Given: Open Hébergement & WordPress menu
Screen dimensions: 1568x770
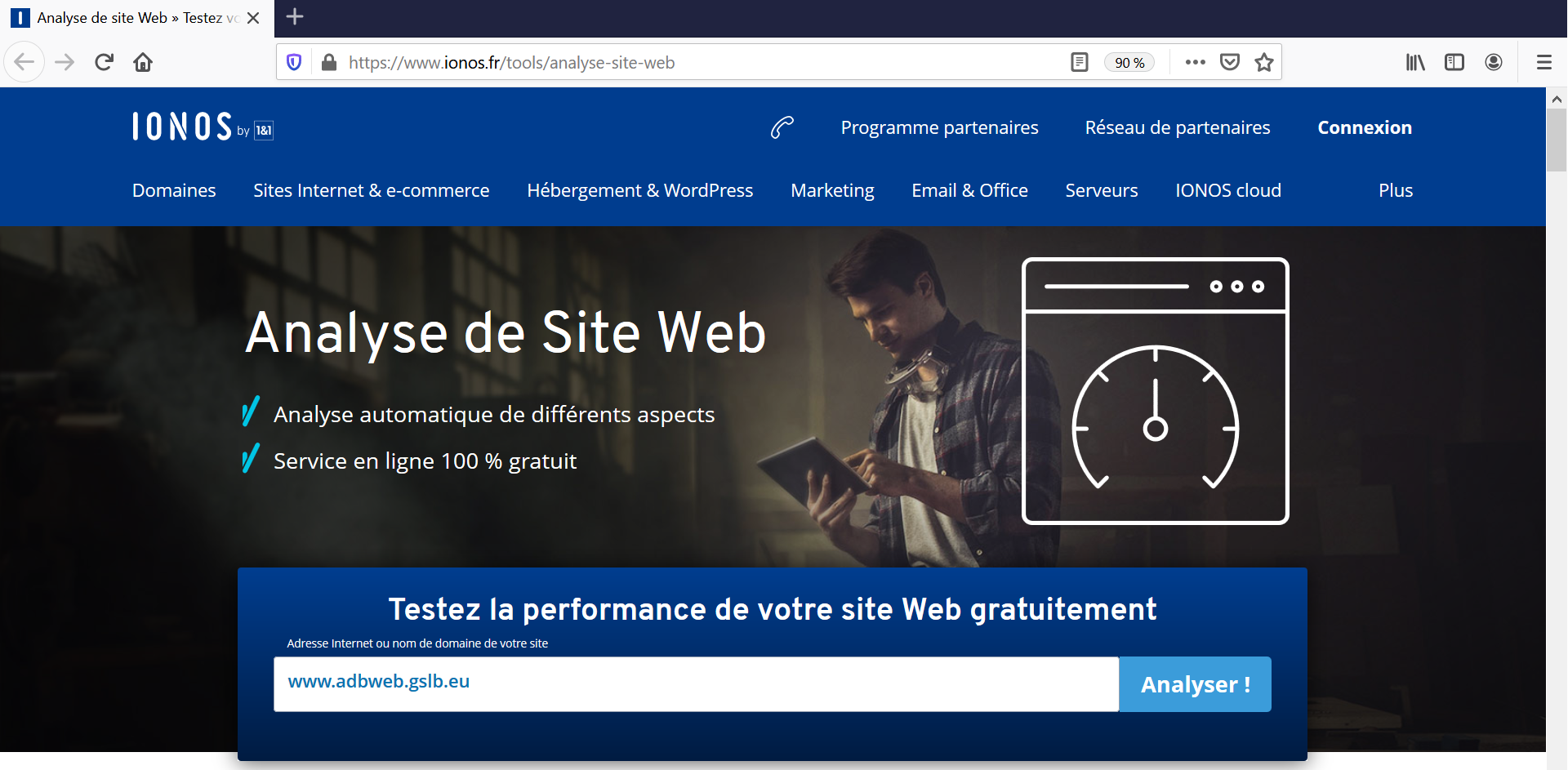Looking at the screenshot, I should (x=639, y=190).
